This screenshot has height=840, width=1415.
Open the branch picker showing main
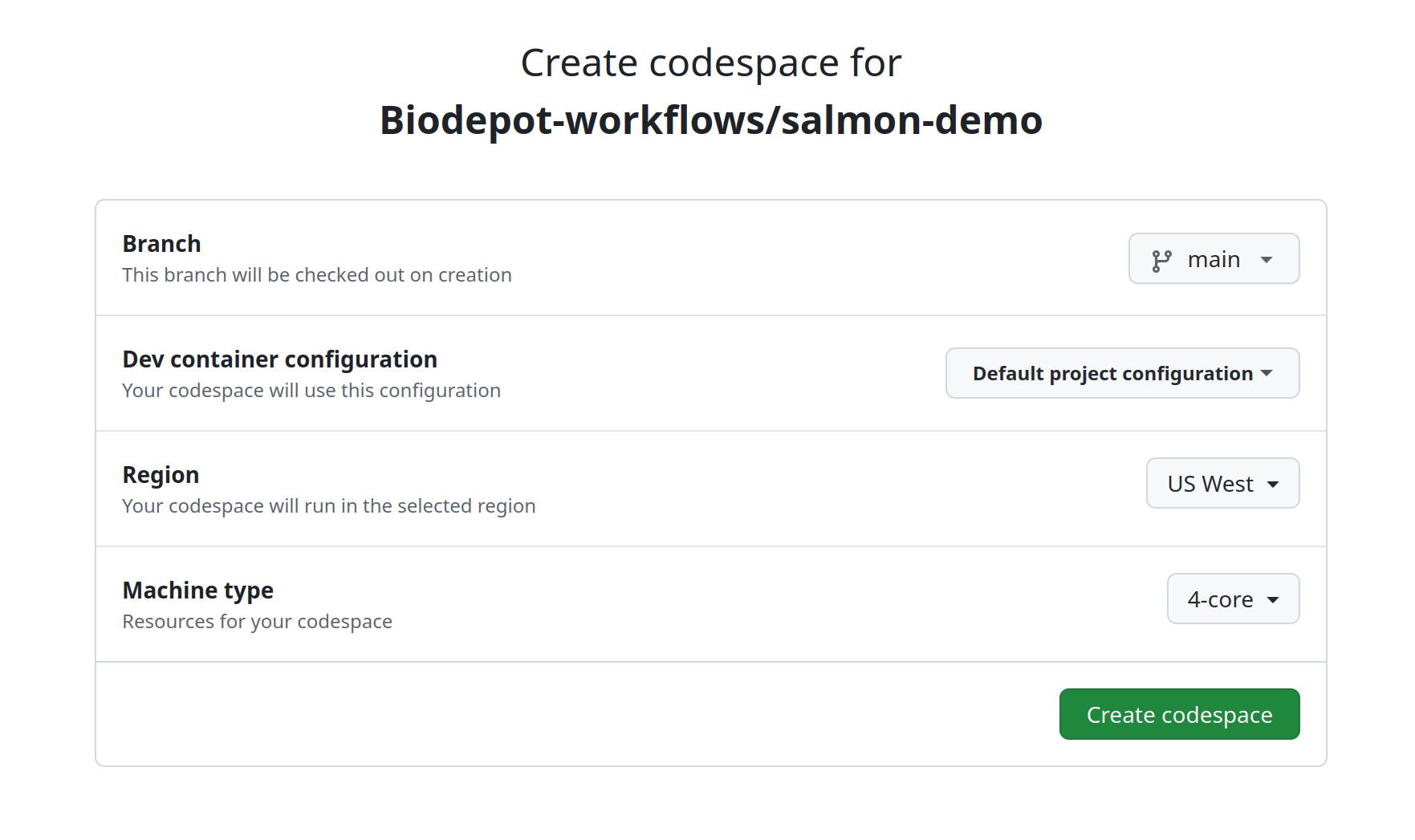click(x=1214, y=258)
